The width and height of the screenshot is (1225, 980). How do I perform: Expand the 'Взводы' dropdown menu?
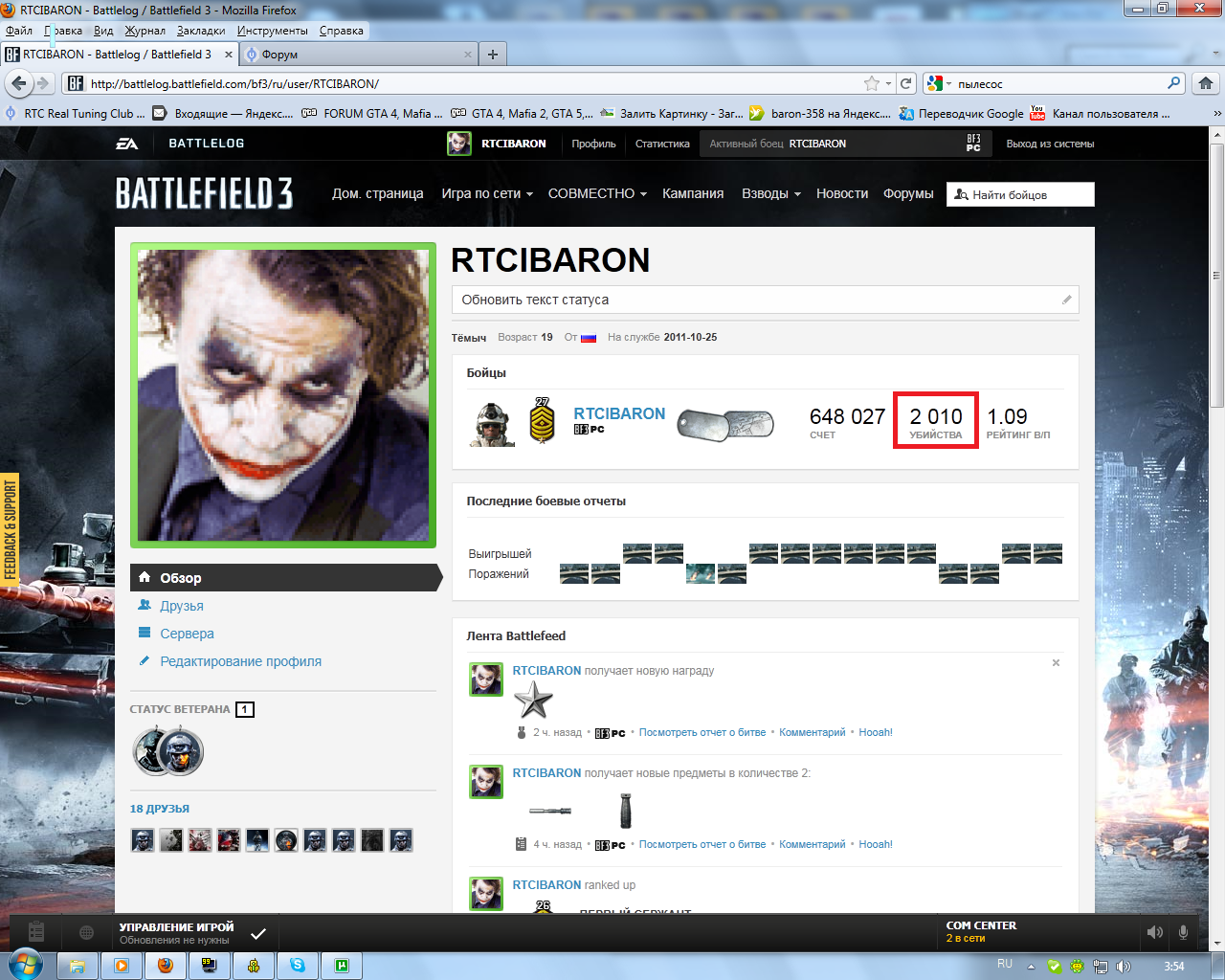[771, 193]
